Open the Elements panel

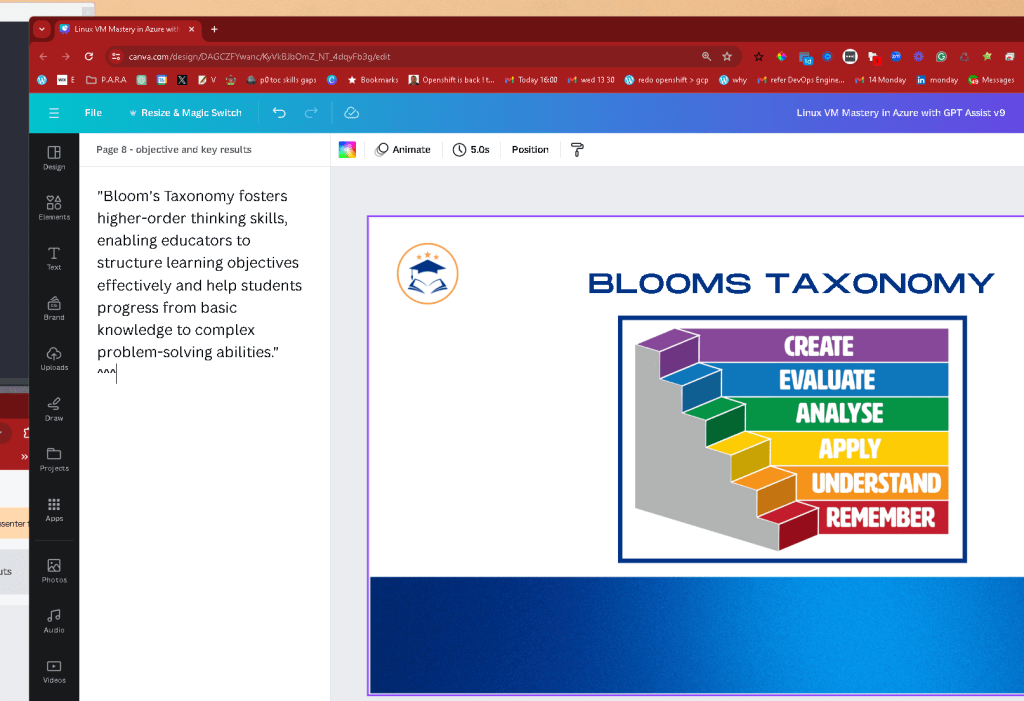[x=54, y=208]
